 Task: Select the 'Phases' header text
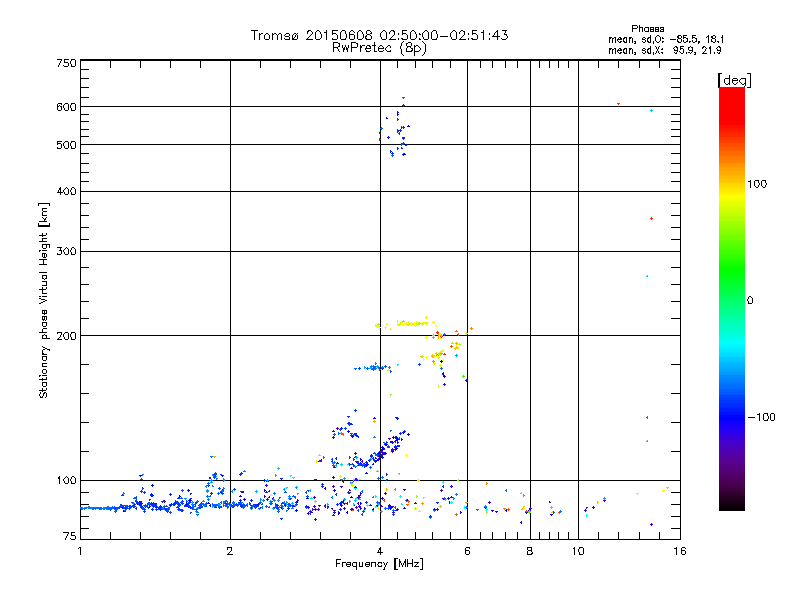(x=647, y=29)
